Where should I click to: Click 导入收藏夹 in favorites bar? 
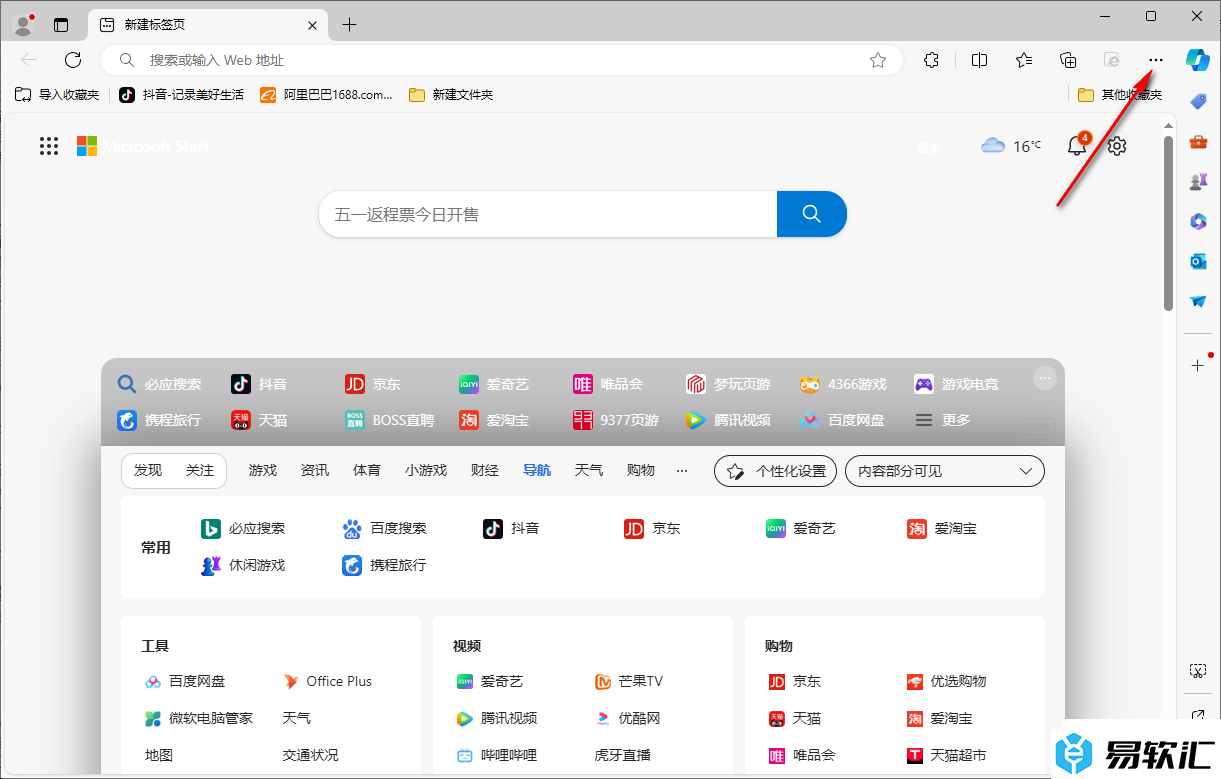[x=57, y=95]
